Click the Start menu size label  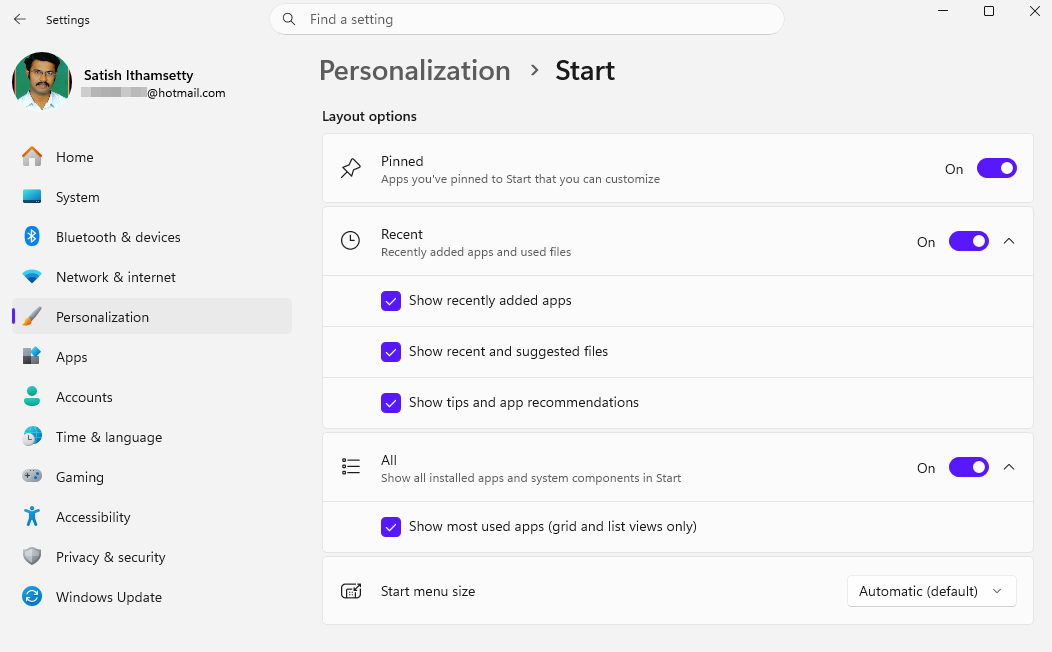(428, 591)
